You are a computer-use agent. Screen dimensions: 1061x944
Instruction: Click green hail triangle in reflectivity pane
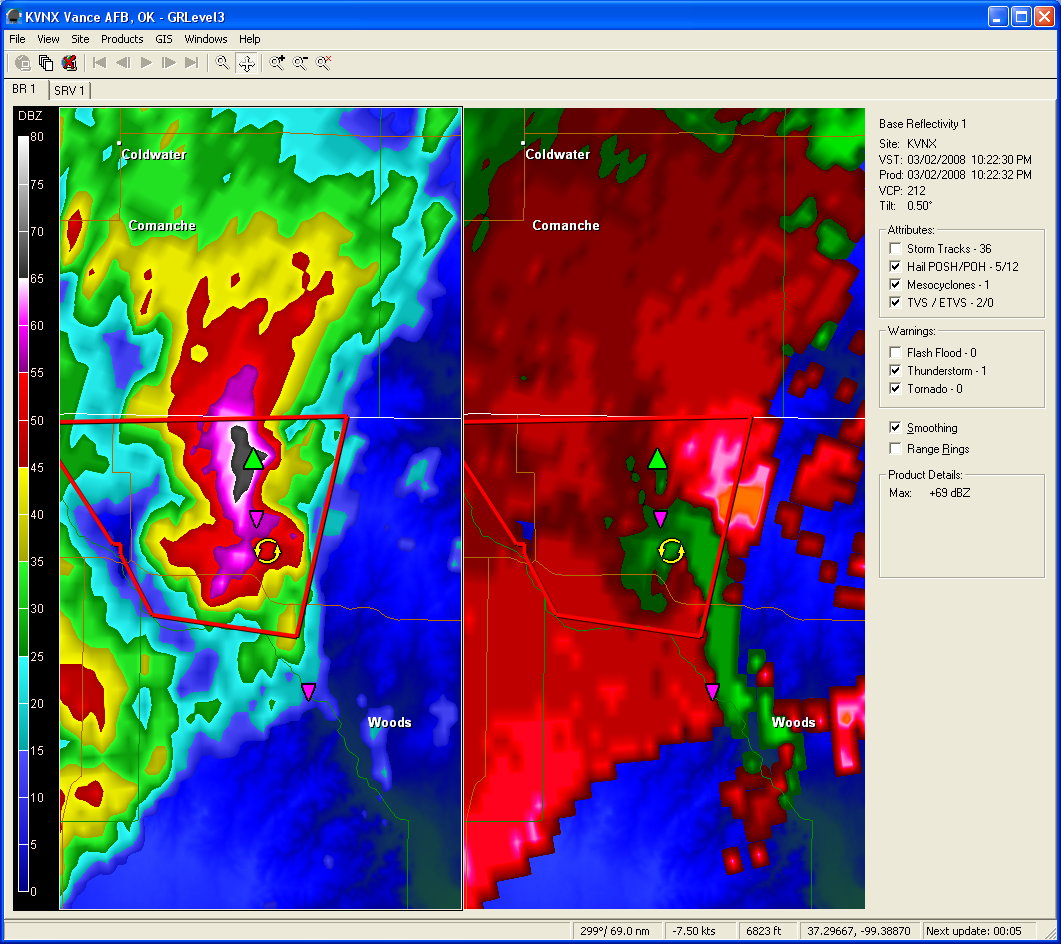click(253, 459)
